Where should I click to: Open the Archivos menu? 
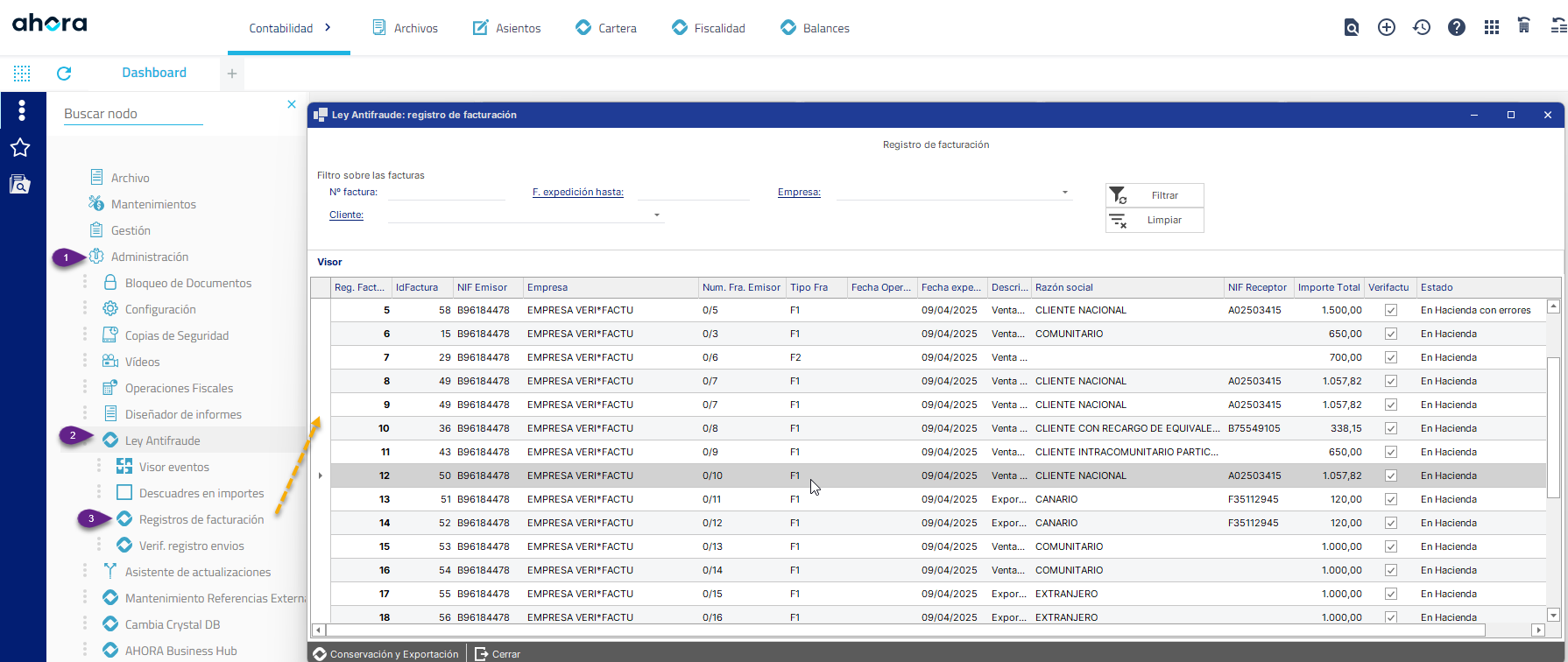(x=405, y=28)
